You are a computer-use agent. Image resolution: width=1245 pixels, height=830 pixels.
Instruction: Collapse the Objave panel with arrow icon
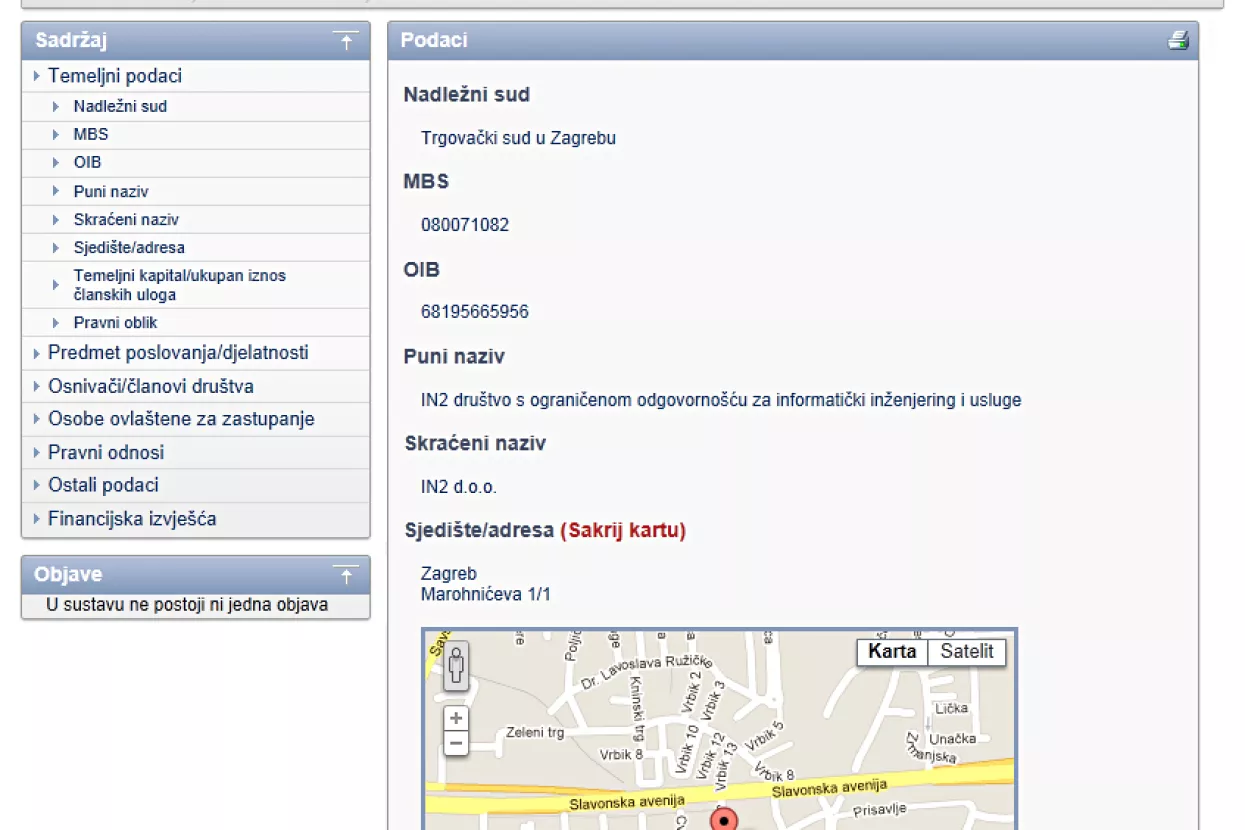346,575
